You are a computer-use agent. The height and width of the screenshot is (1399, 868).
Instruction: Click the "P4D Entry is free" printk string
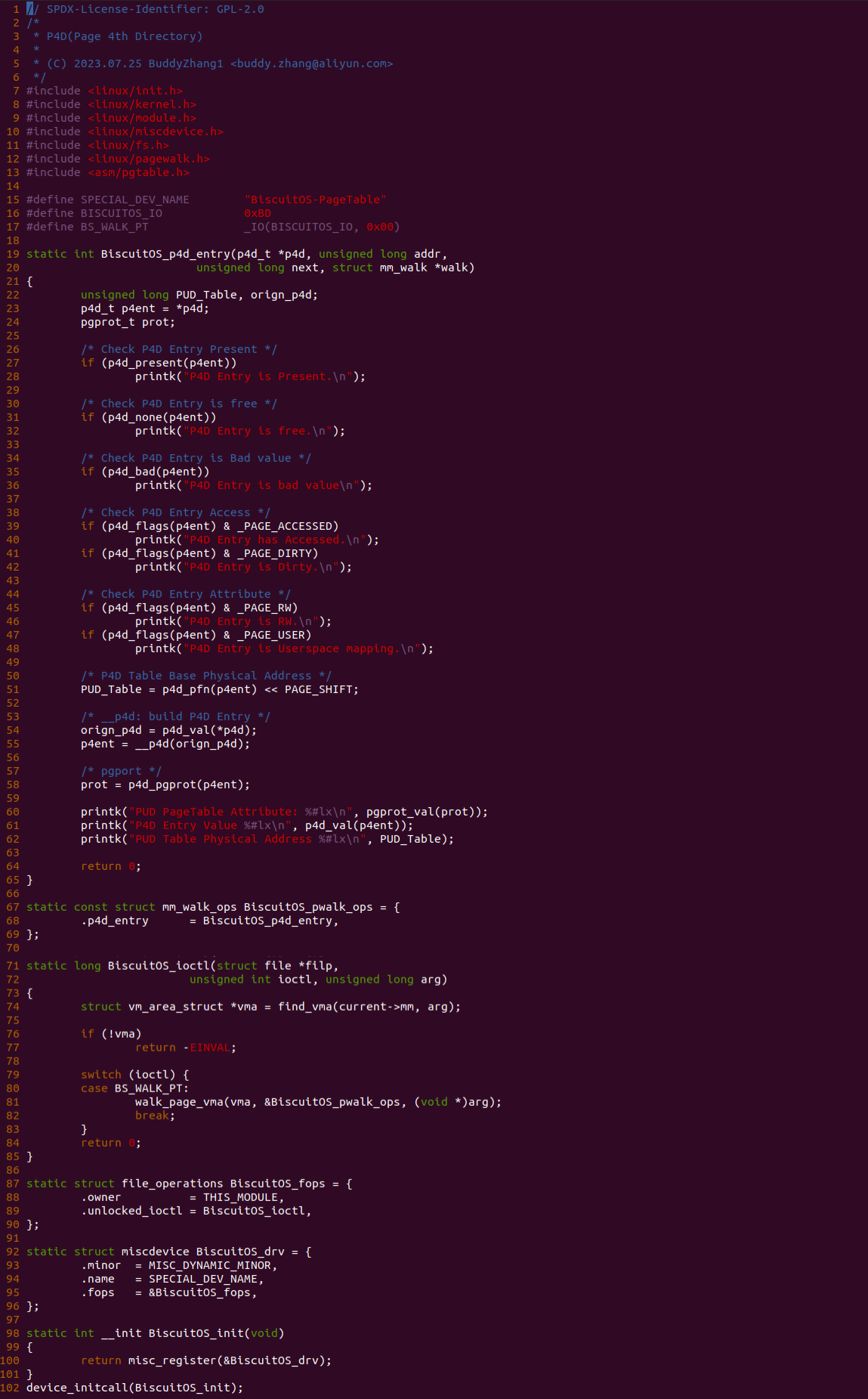pos(257,431)
